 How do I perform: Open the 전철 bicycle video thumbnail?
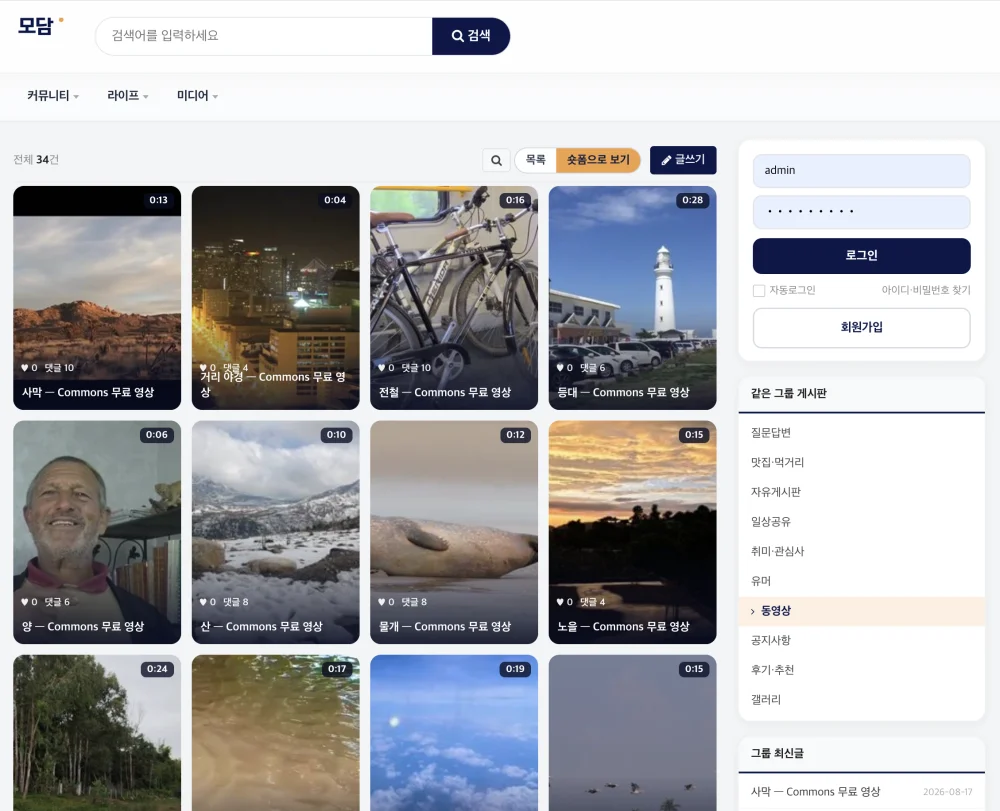click(x=454, y=298)
